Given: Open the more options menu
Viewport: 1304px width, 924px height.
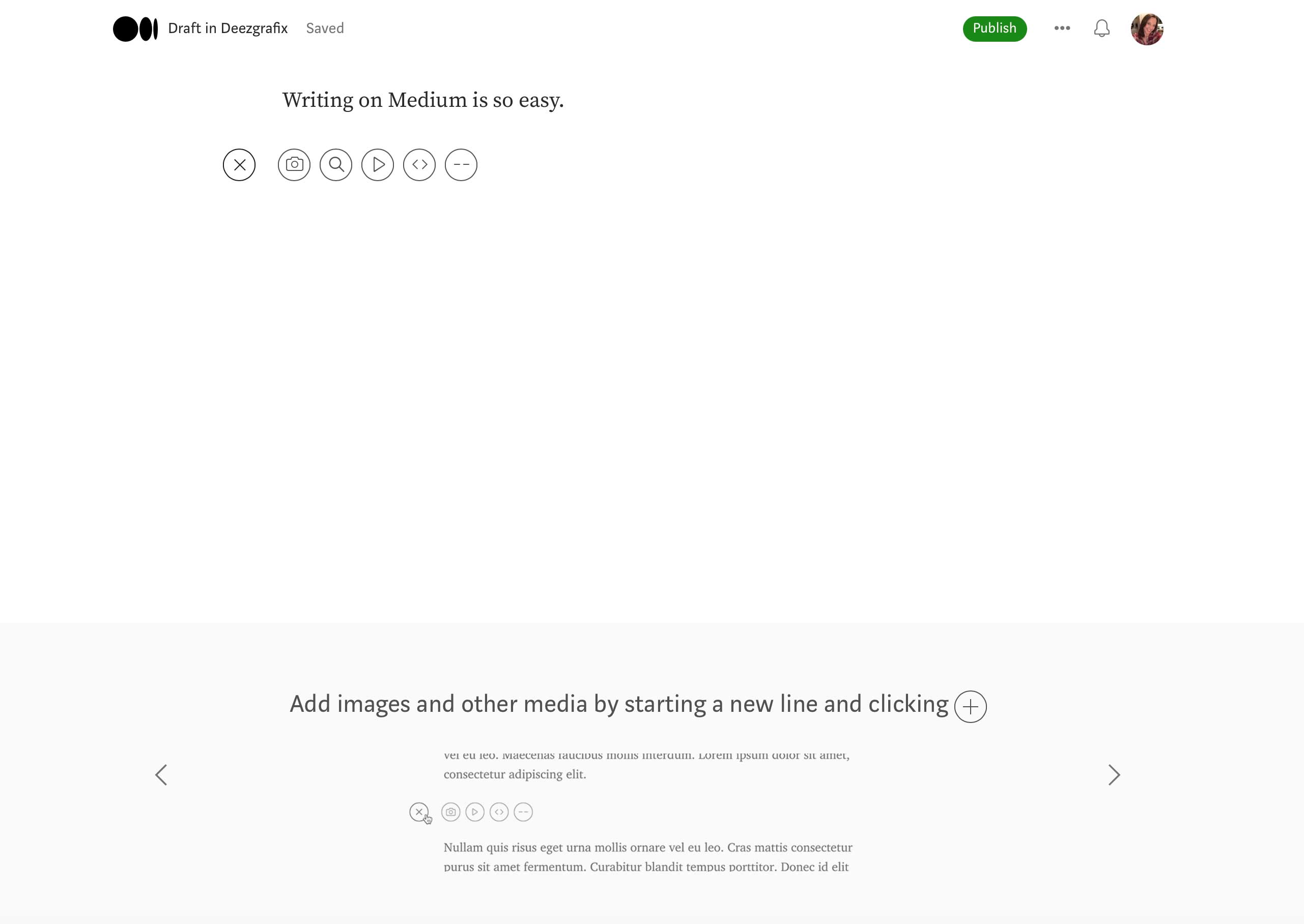Looking at the screenshot, I should (x=1062, y=28).
